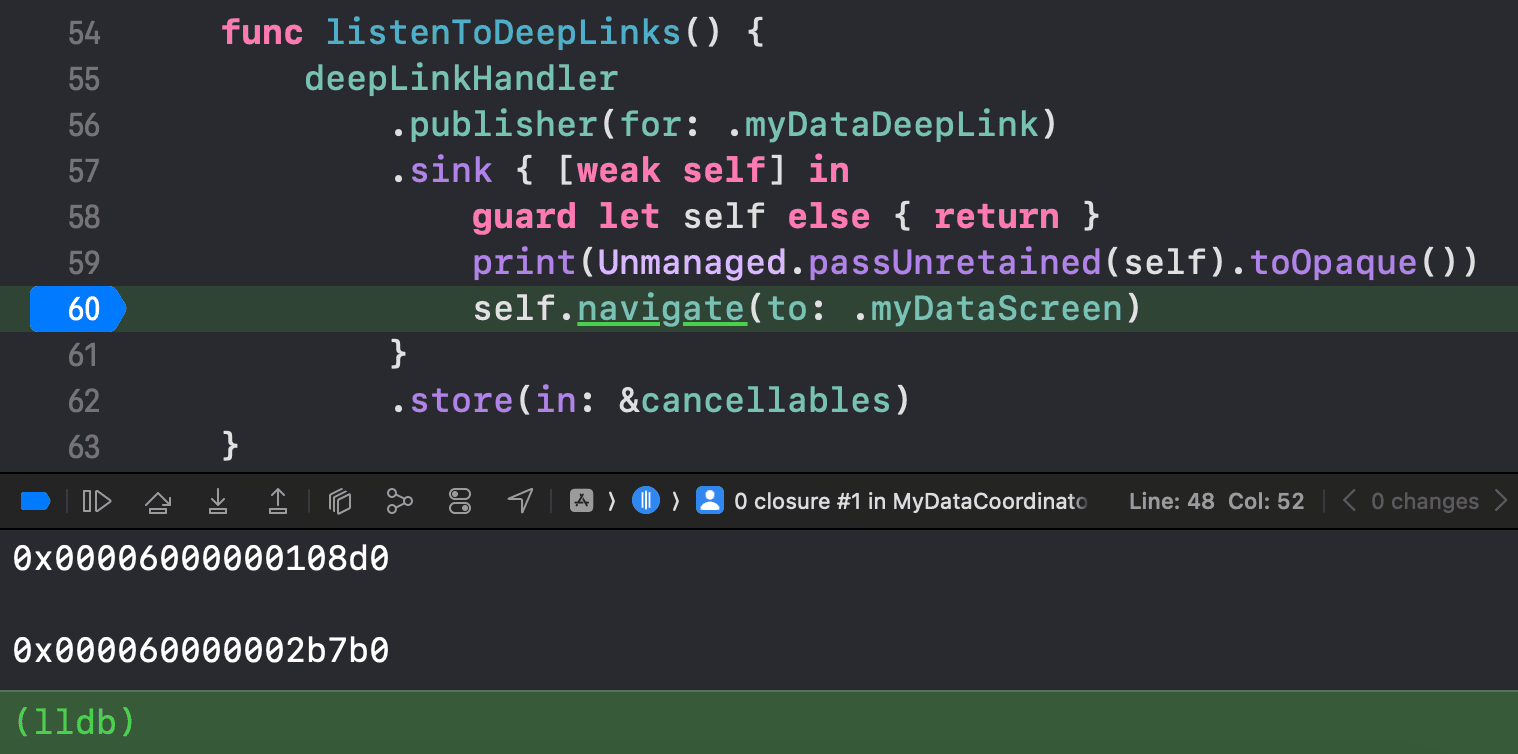The image size is (1518, 754).
Task: Click line number 57 in the gutter
Action: [84, 171]
